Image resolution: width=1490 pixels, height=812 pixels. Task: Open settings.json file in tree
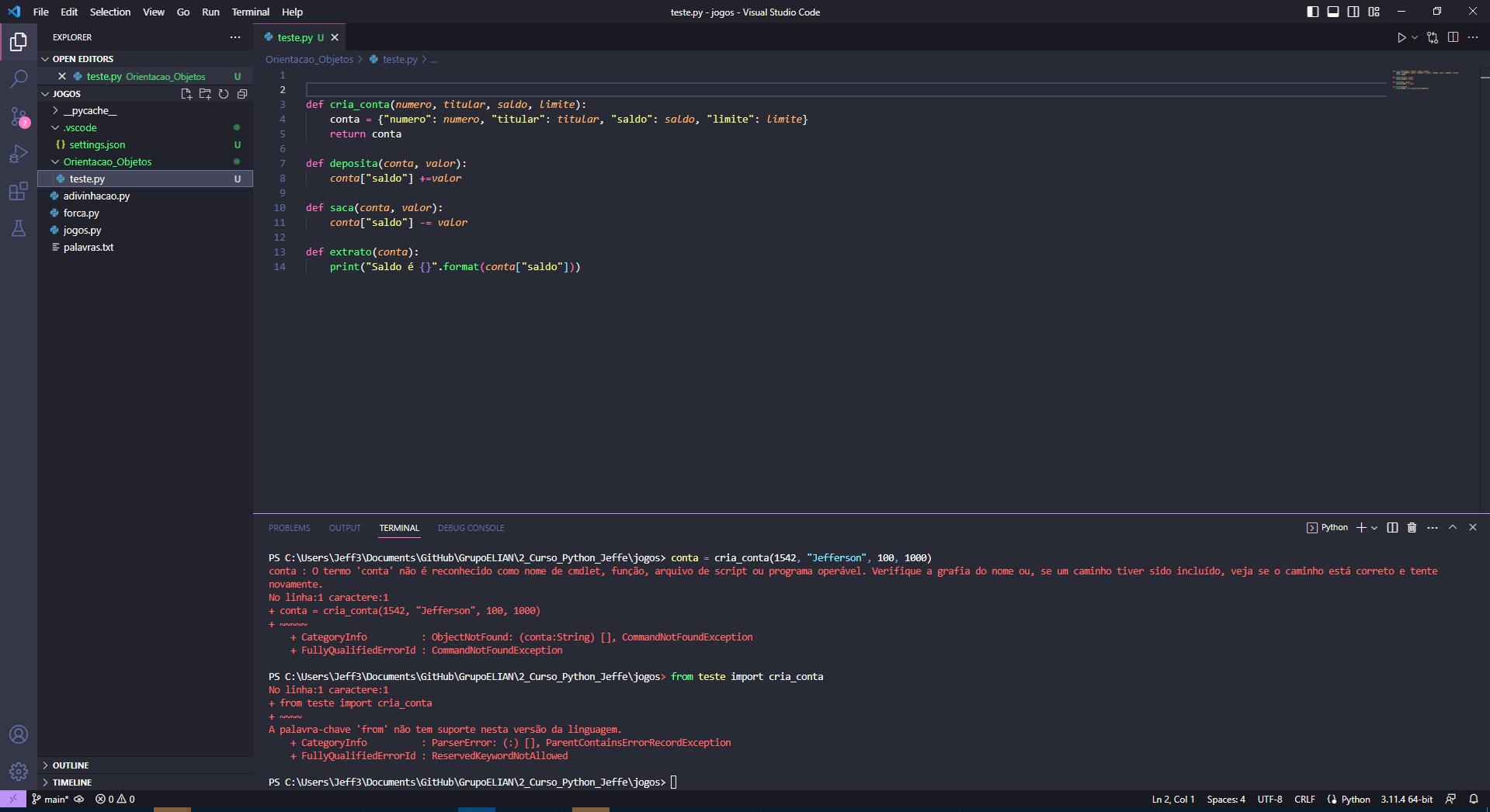click(97, 145)
